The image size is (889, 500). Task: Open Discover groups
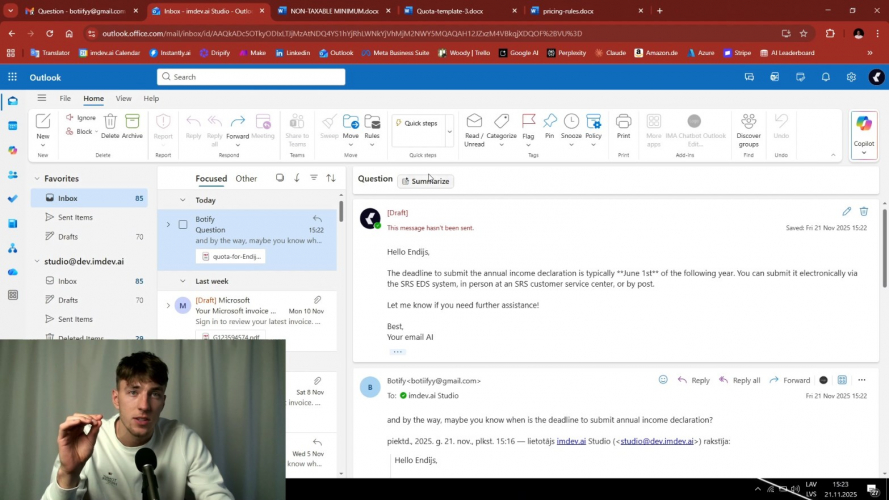pyautogui.click(x=748, y=128)
